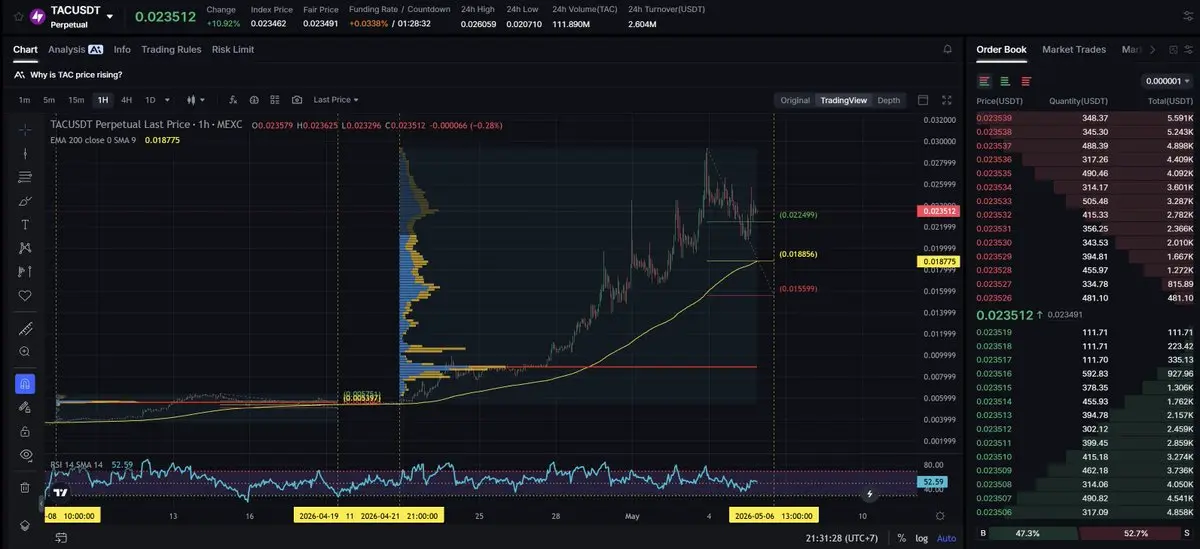Select the trend line drawing tool

(x=25, y=154)
